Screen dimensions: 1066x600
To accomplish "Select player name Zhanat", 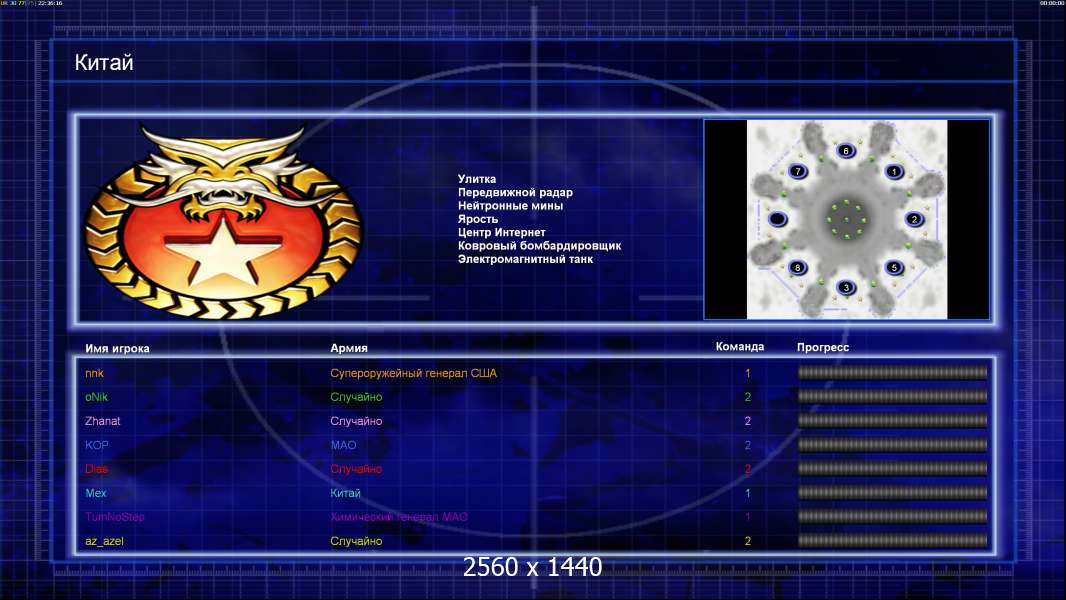I will pyautogui.click(x=103, y=421).
